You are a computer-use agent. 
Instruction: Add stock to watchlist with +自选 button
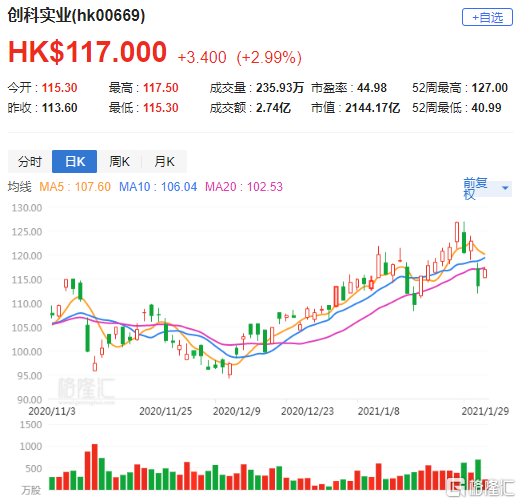pyautogui.click(x=487, y=17)
